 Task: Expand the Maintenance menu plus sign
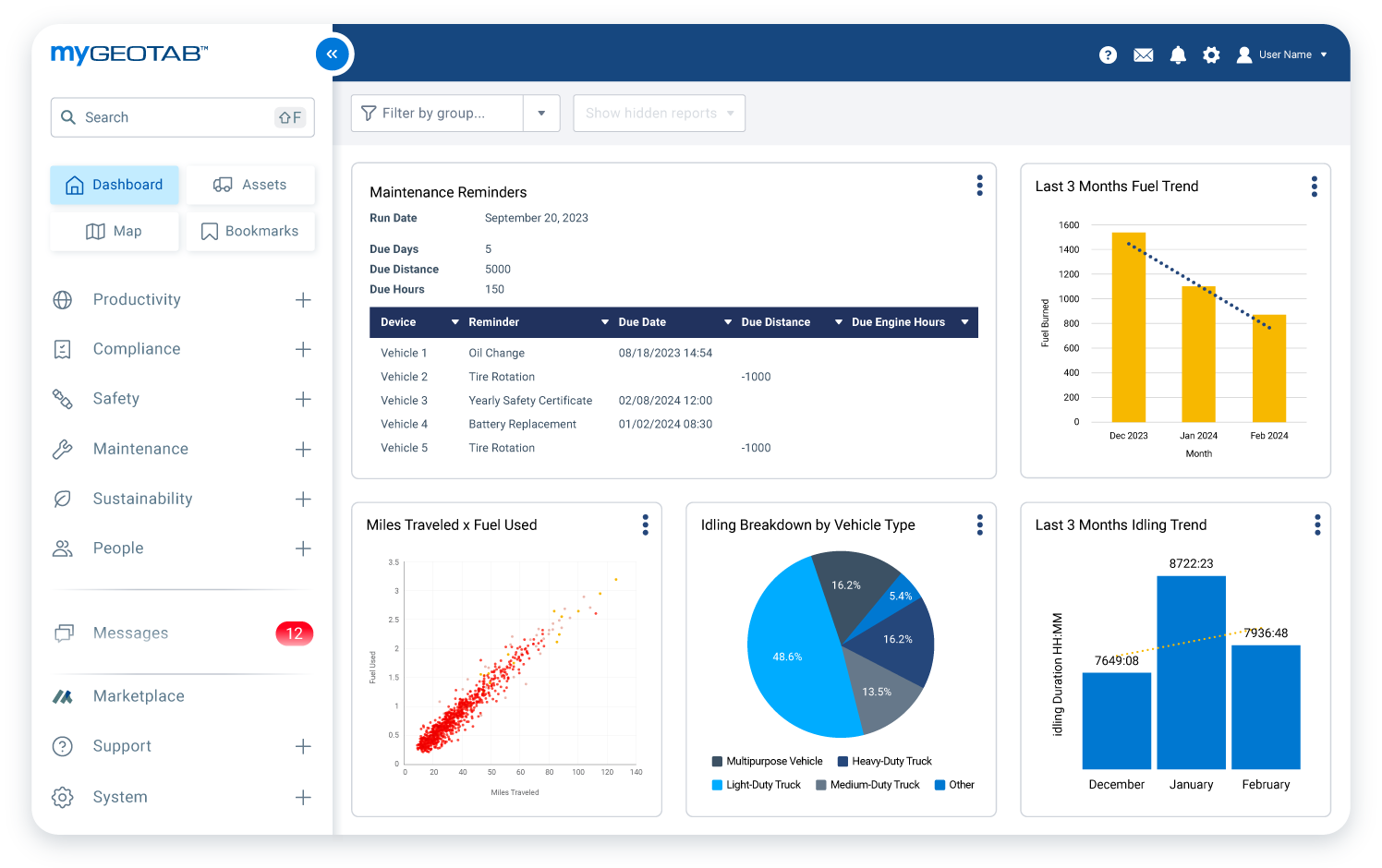303,450
